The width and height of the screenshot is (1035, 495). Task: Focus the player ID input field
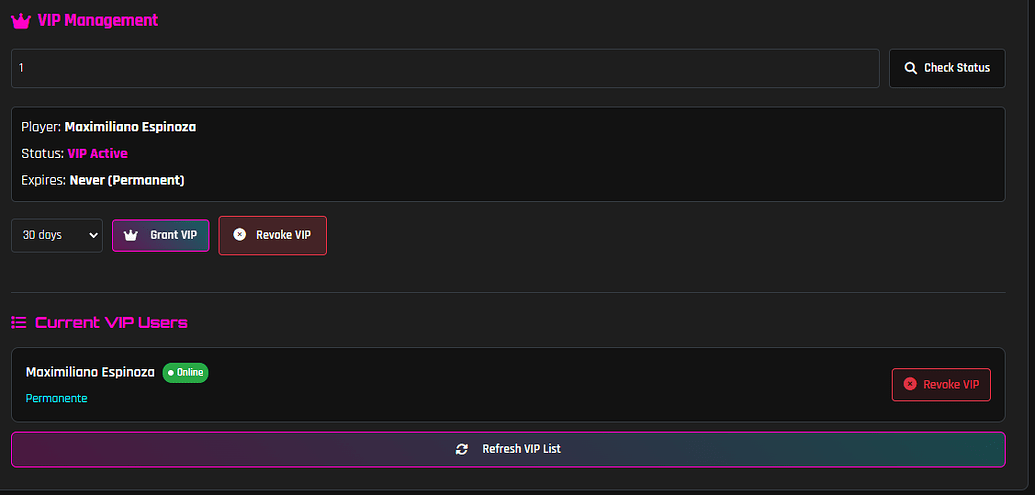coord(445,68)
